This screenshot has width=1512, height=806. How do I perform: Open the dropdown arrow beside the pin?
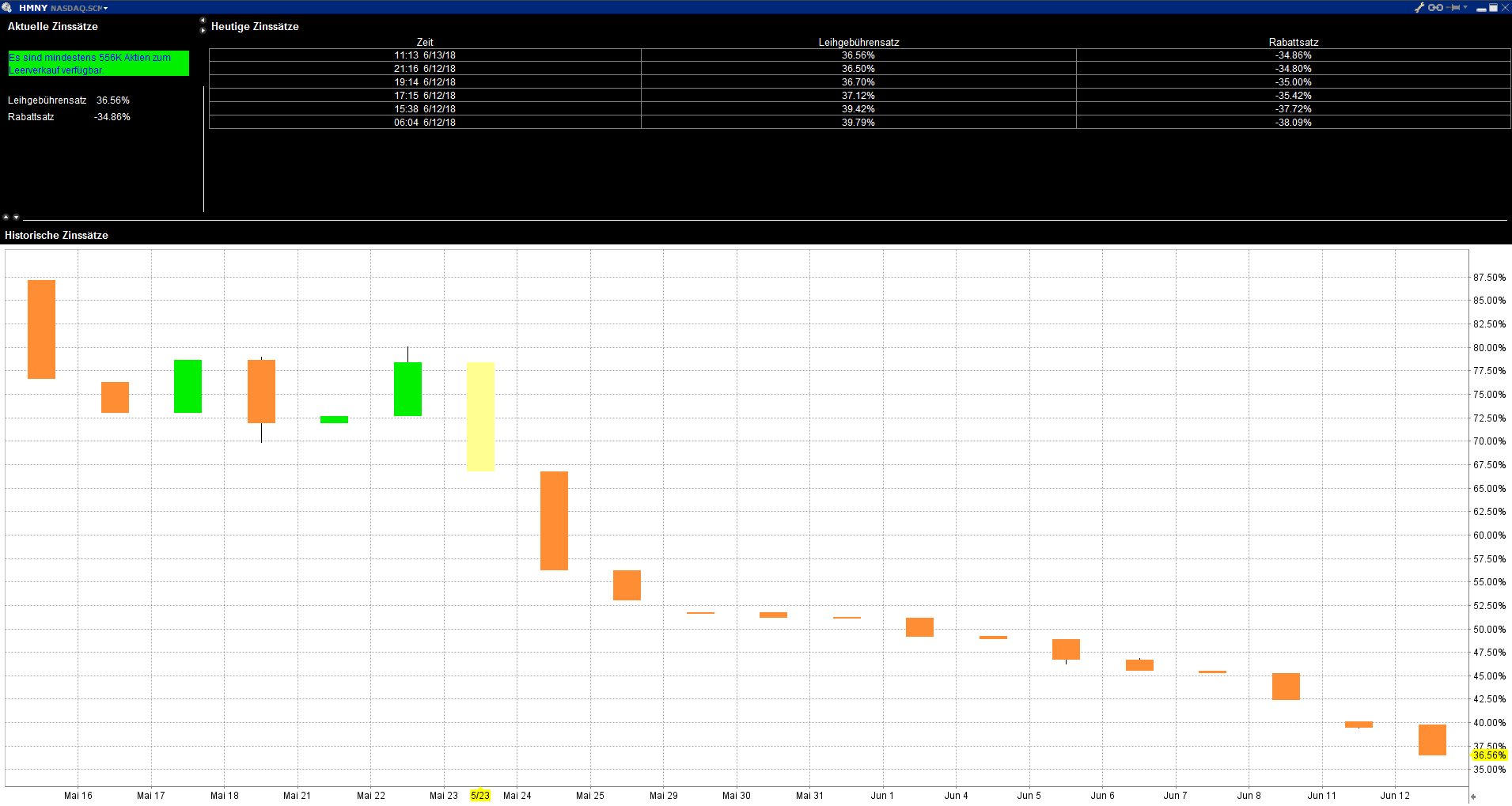pos(1465,7)
